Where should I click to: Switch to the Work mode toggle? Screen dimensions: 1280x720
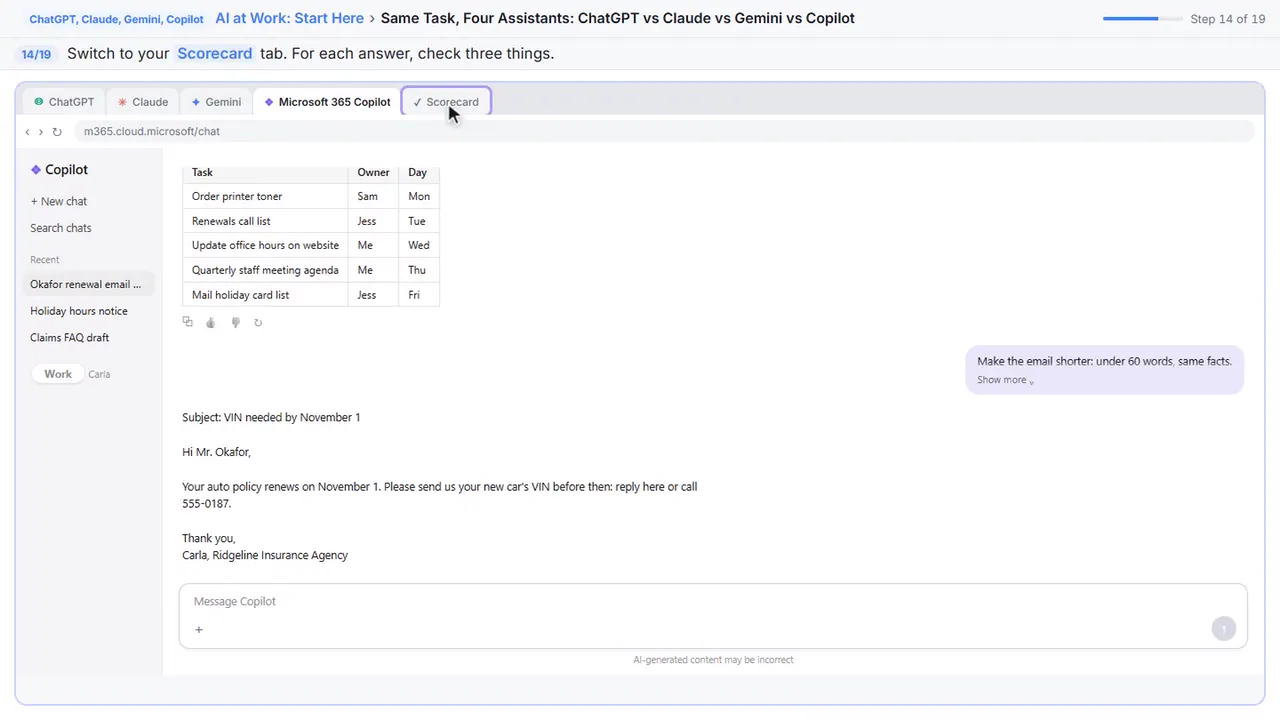[x=58, y=374]
